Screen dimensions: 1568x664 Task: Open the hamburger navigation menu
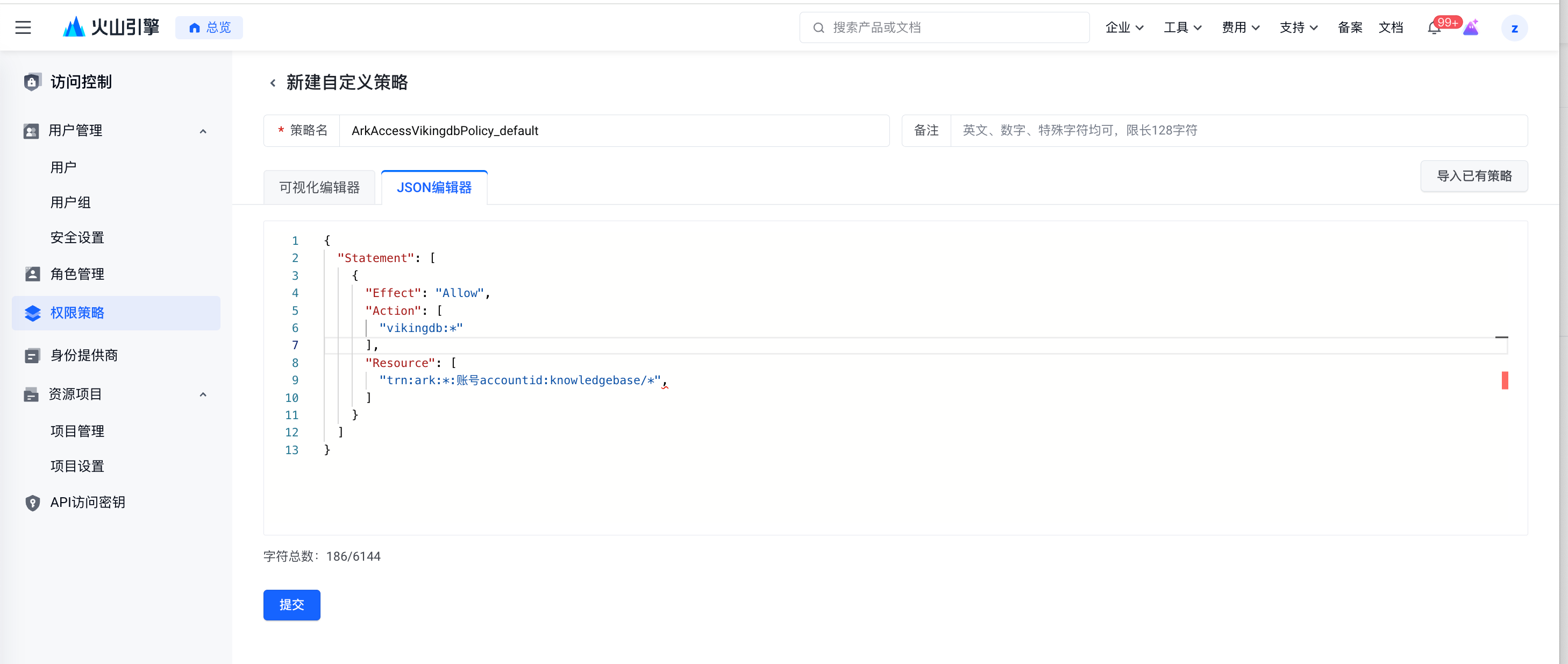point(23,27)
